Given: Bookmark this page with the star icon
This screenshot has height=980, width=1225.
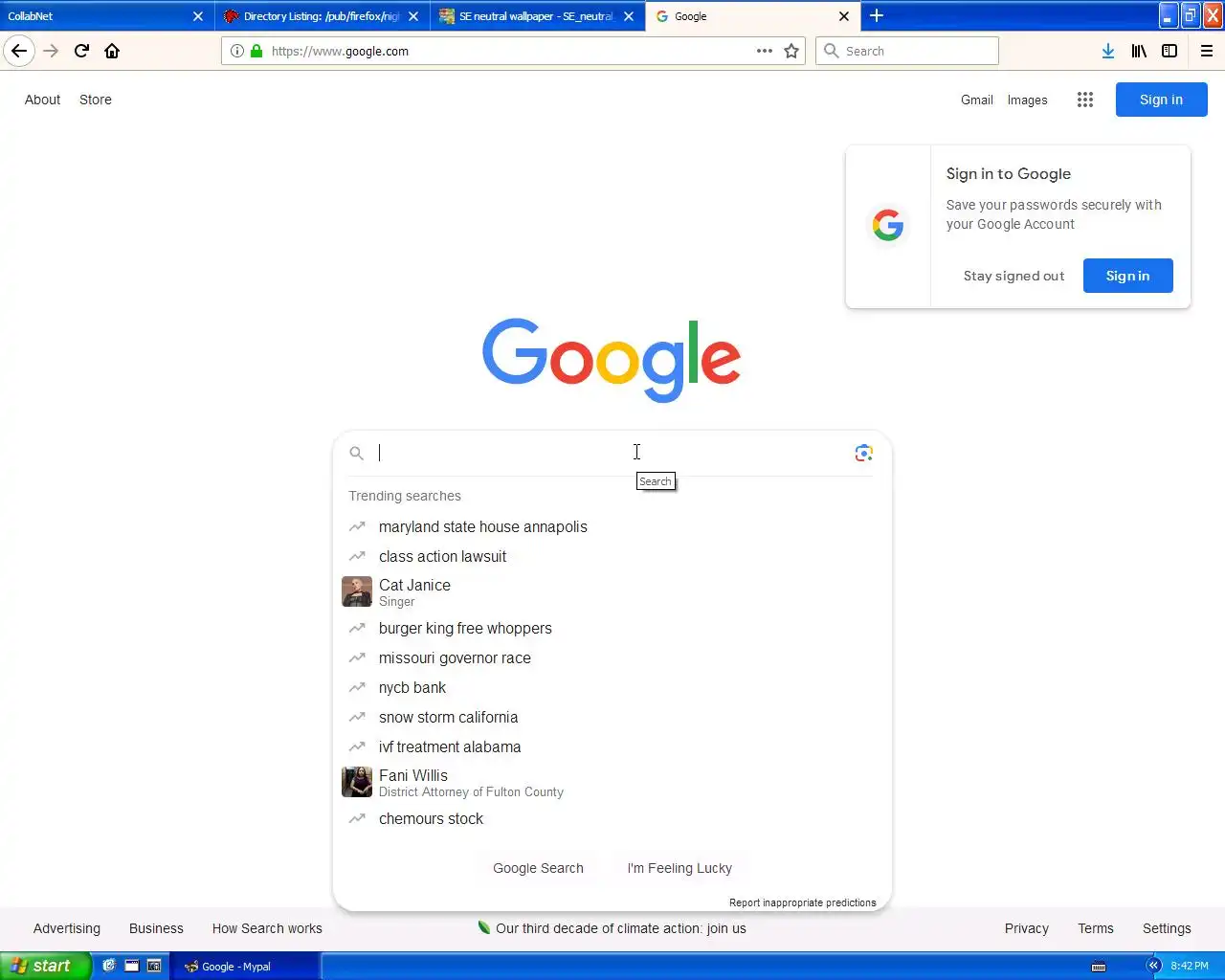Looking at the screenshot, I should 791,51.
